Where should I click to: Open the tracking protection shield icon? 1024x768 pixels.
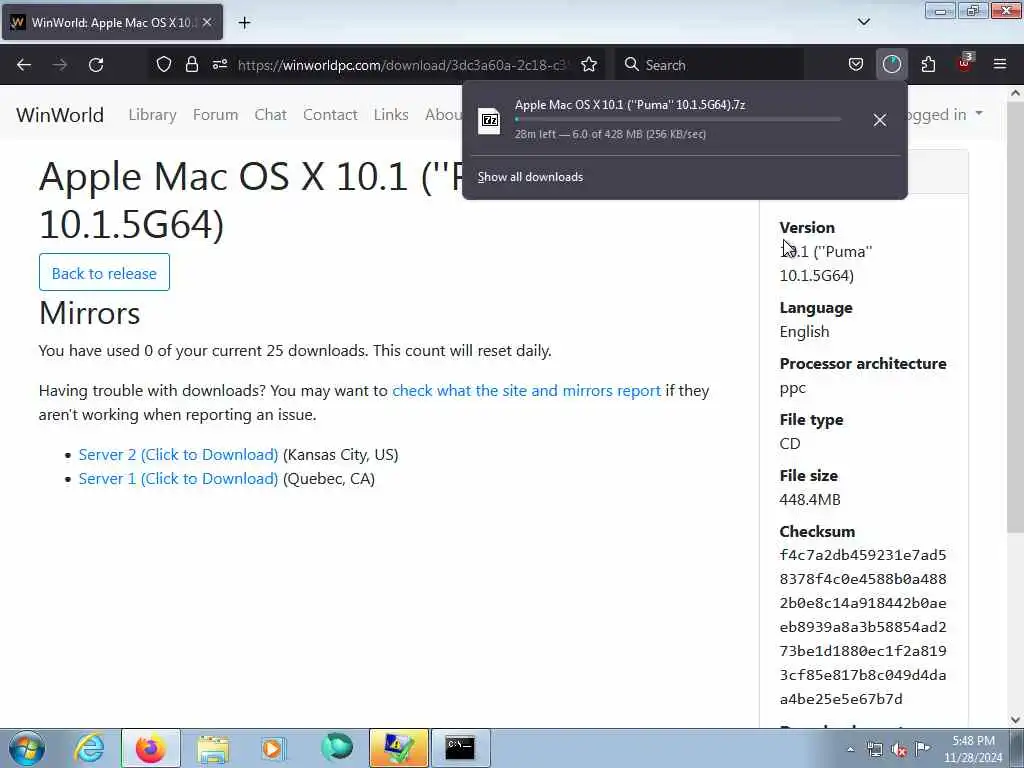[164, 64]
